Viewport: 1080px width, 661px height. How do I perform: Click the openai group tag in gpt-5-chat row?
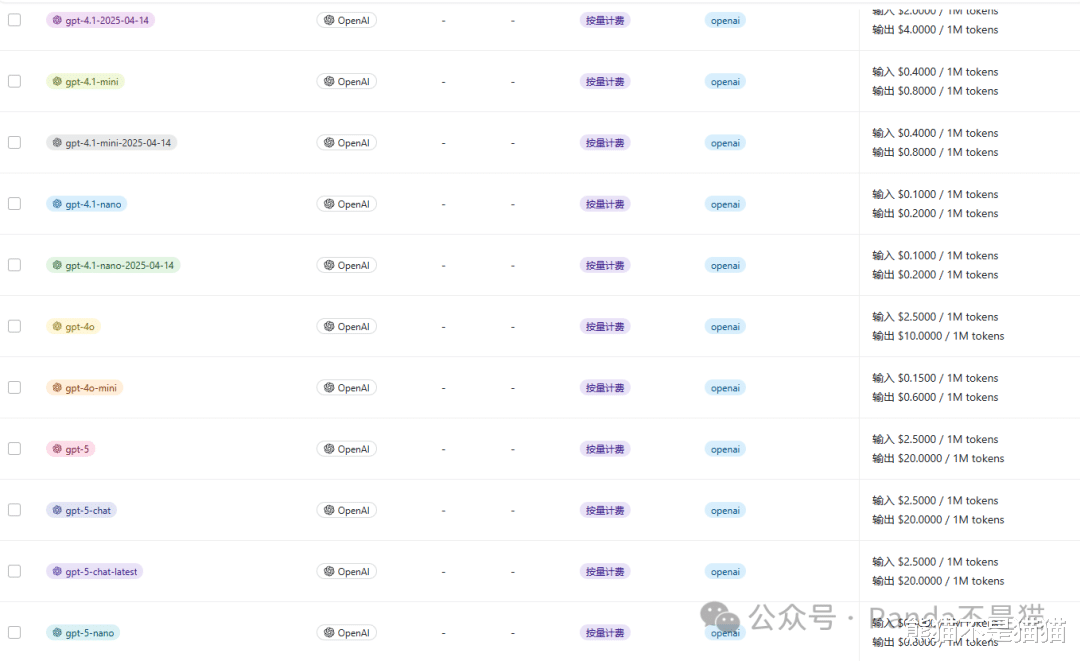pyautogui.click(x=725, y=510)
